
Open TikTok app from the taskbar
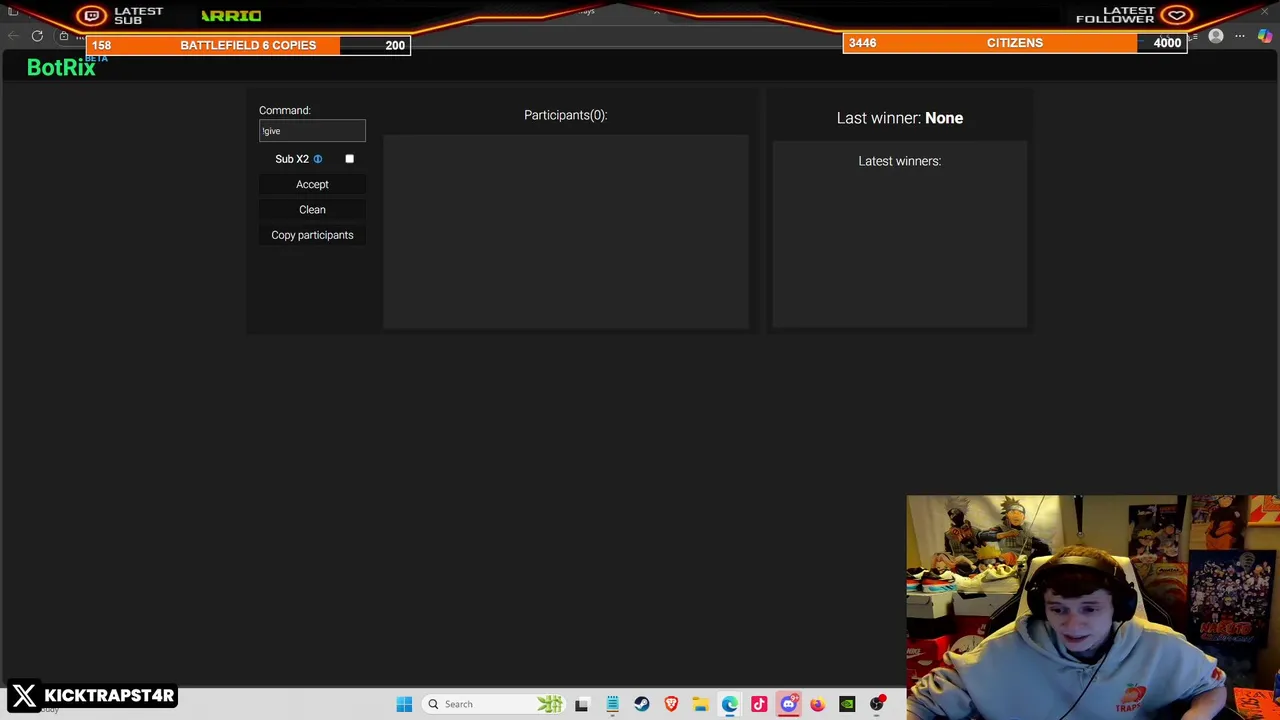pos(759,704)
